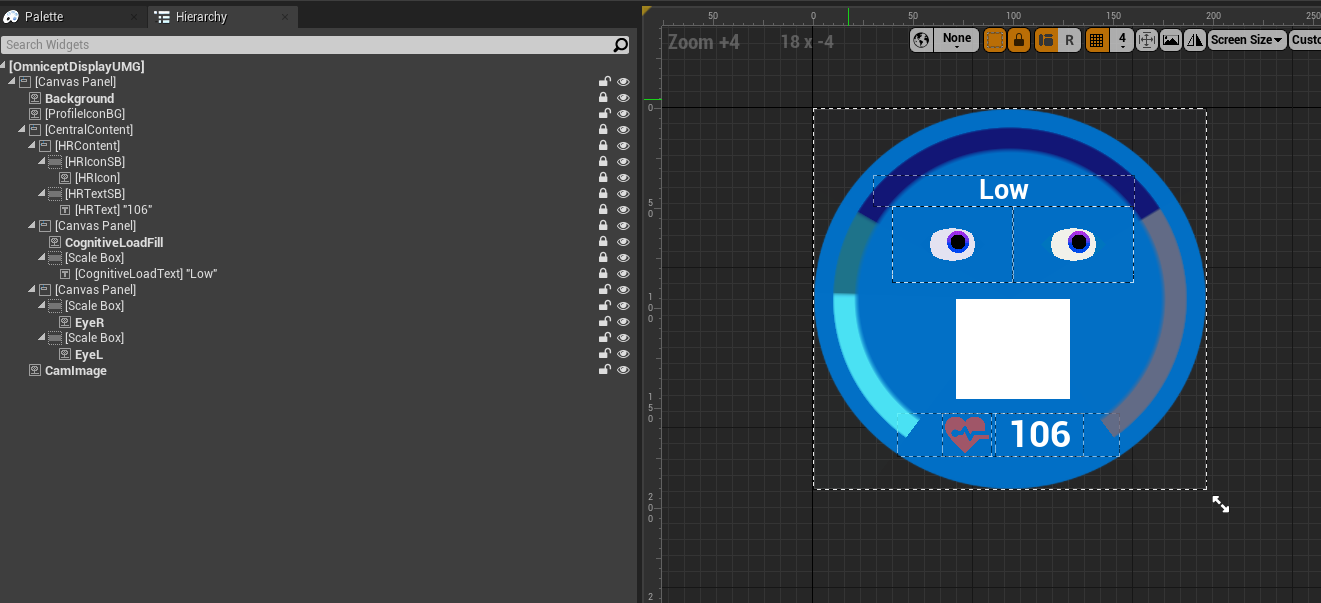Click the landscape image preview icon
The height and width of the screenshot is (603, 1321).
click(1171, 40)
